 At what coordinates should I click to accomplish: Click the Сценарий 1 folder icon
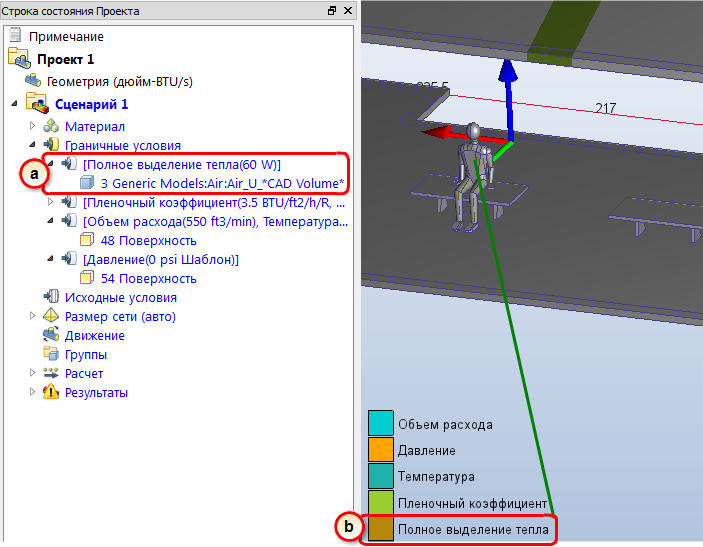[37, 104]
